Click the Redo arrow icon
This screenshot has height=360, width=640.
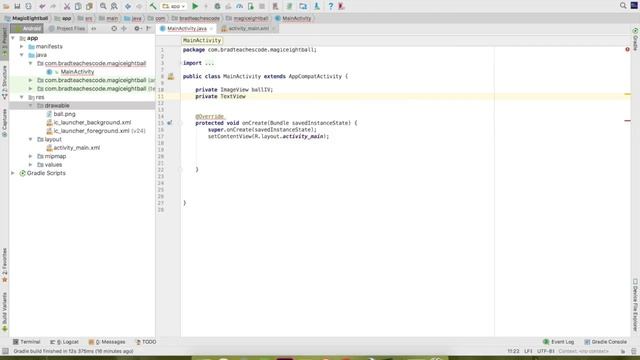(x=53, y=6)
